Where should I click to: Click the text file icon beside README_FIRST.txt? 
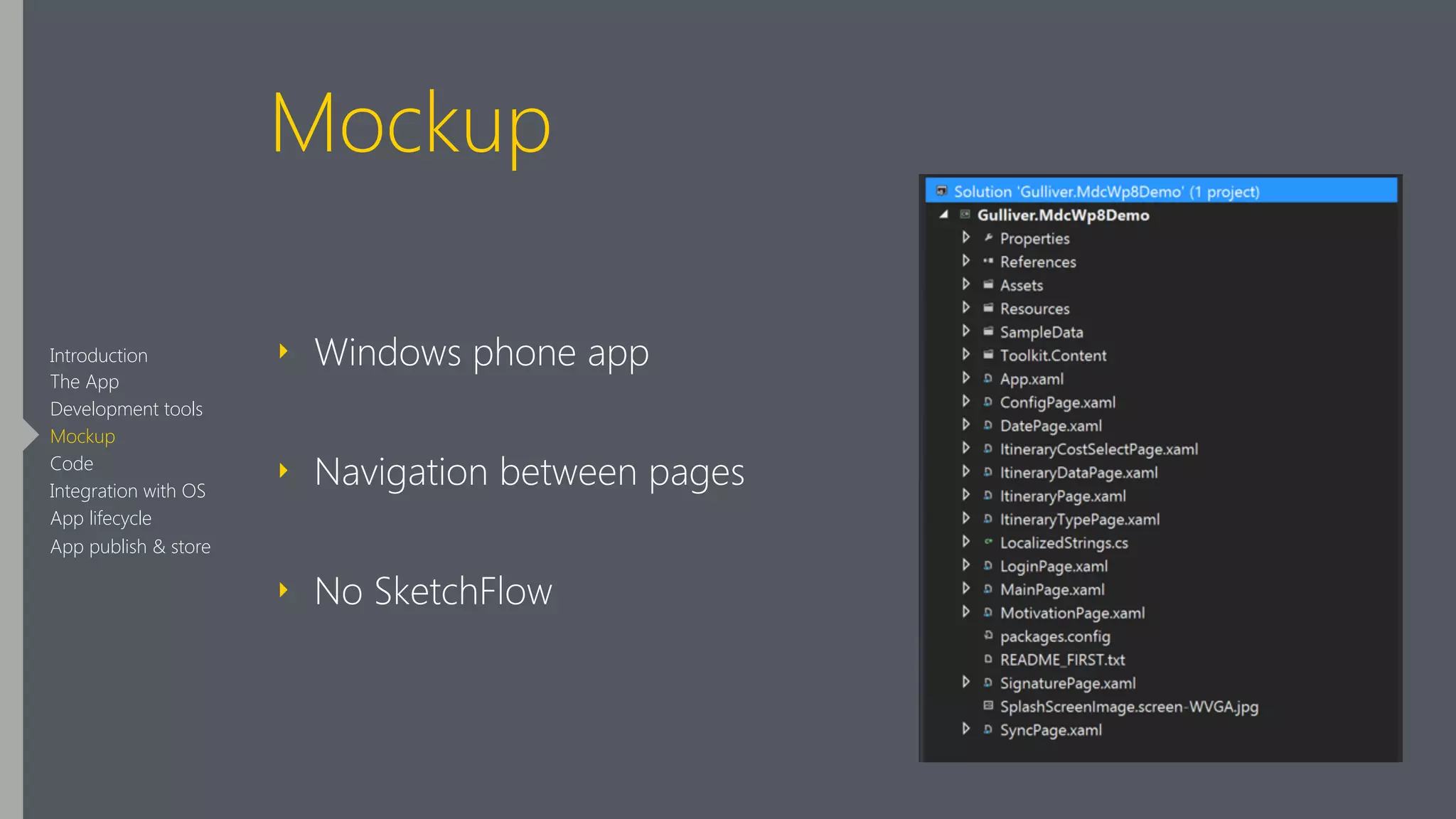pyautogui.click(x=988, y=659)
